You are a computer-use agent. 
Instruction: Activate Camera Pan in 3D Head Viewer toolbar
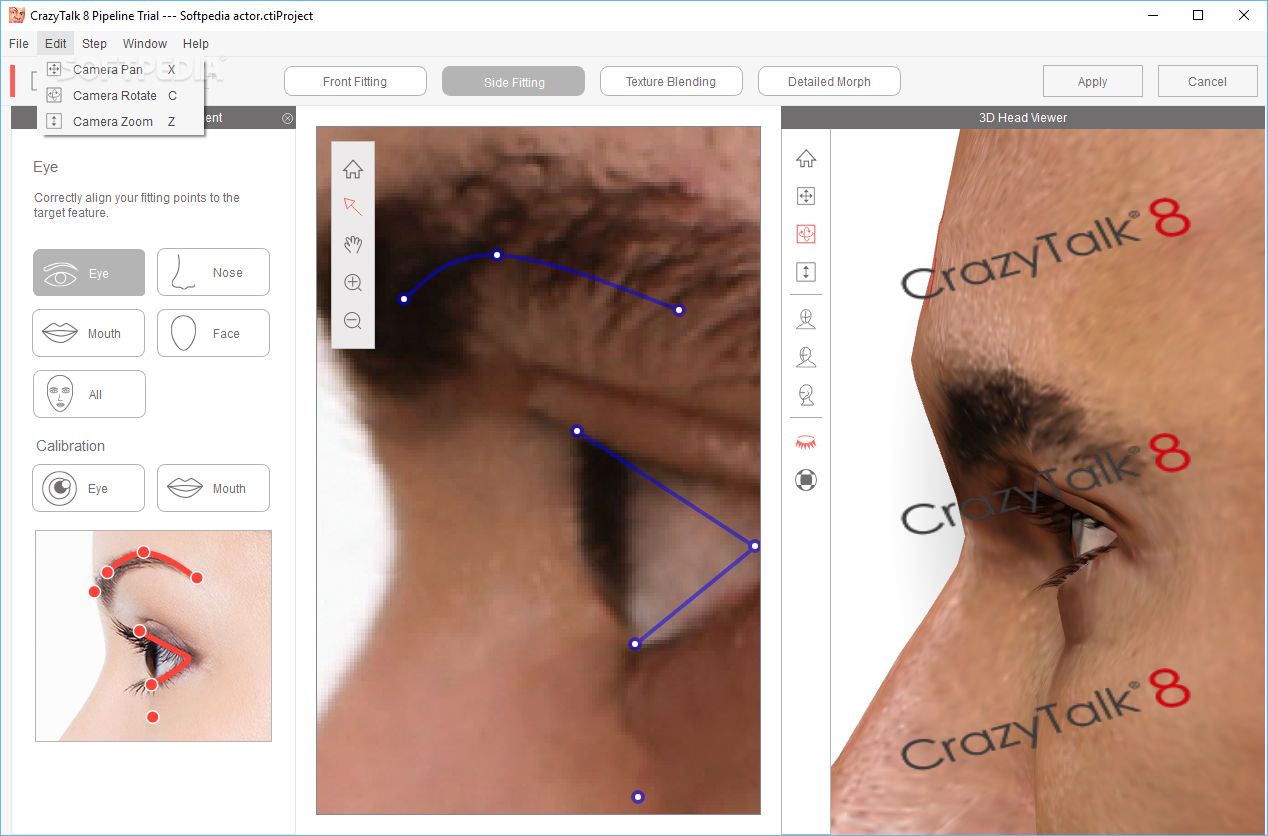point(806,196)
